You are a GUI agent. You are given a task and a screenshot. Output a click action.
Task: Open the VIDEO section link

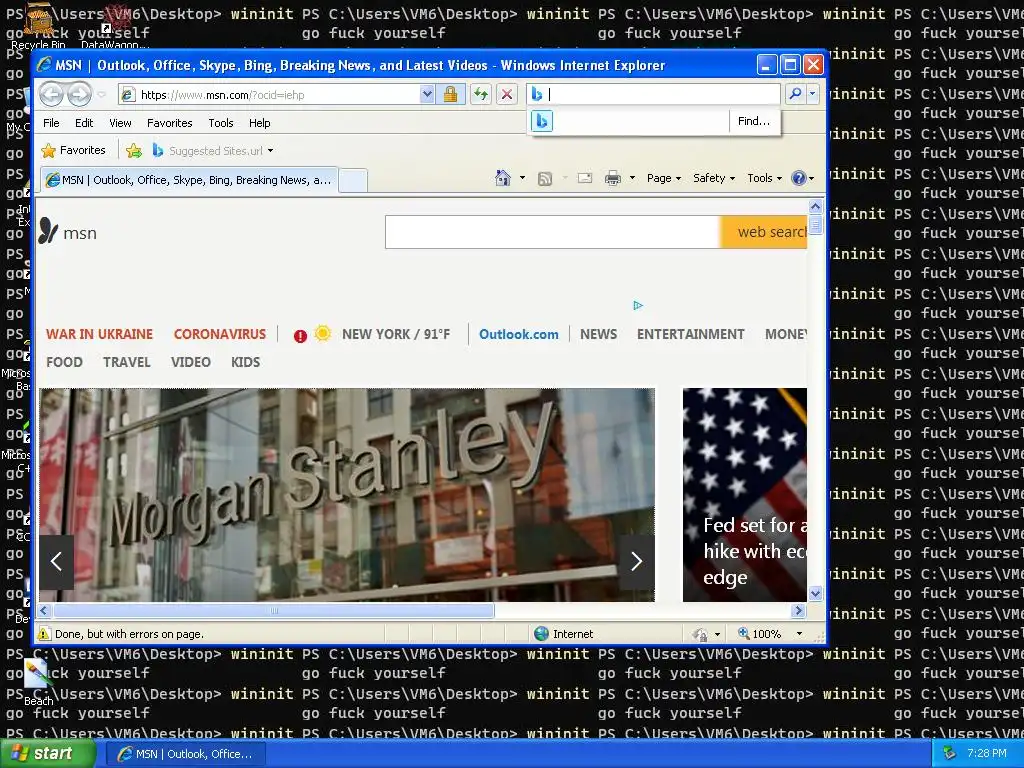click(191, 362)
